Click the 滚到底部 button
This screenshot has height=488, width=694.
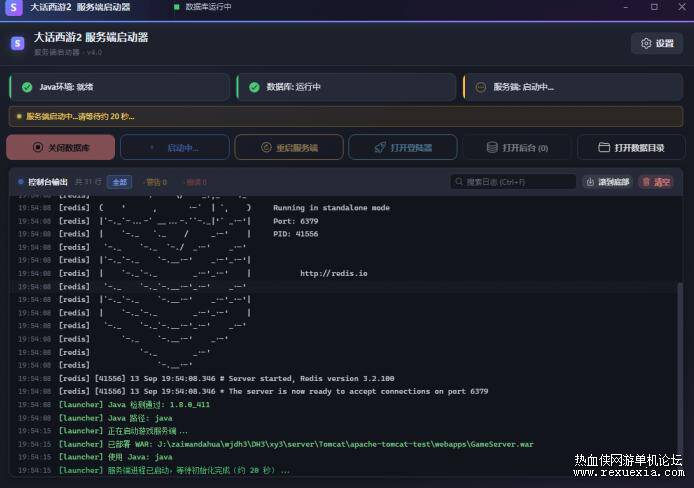608,182
